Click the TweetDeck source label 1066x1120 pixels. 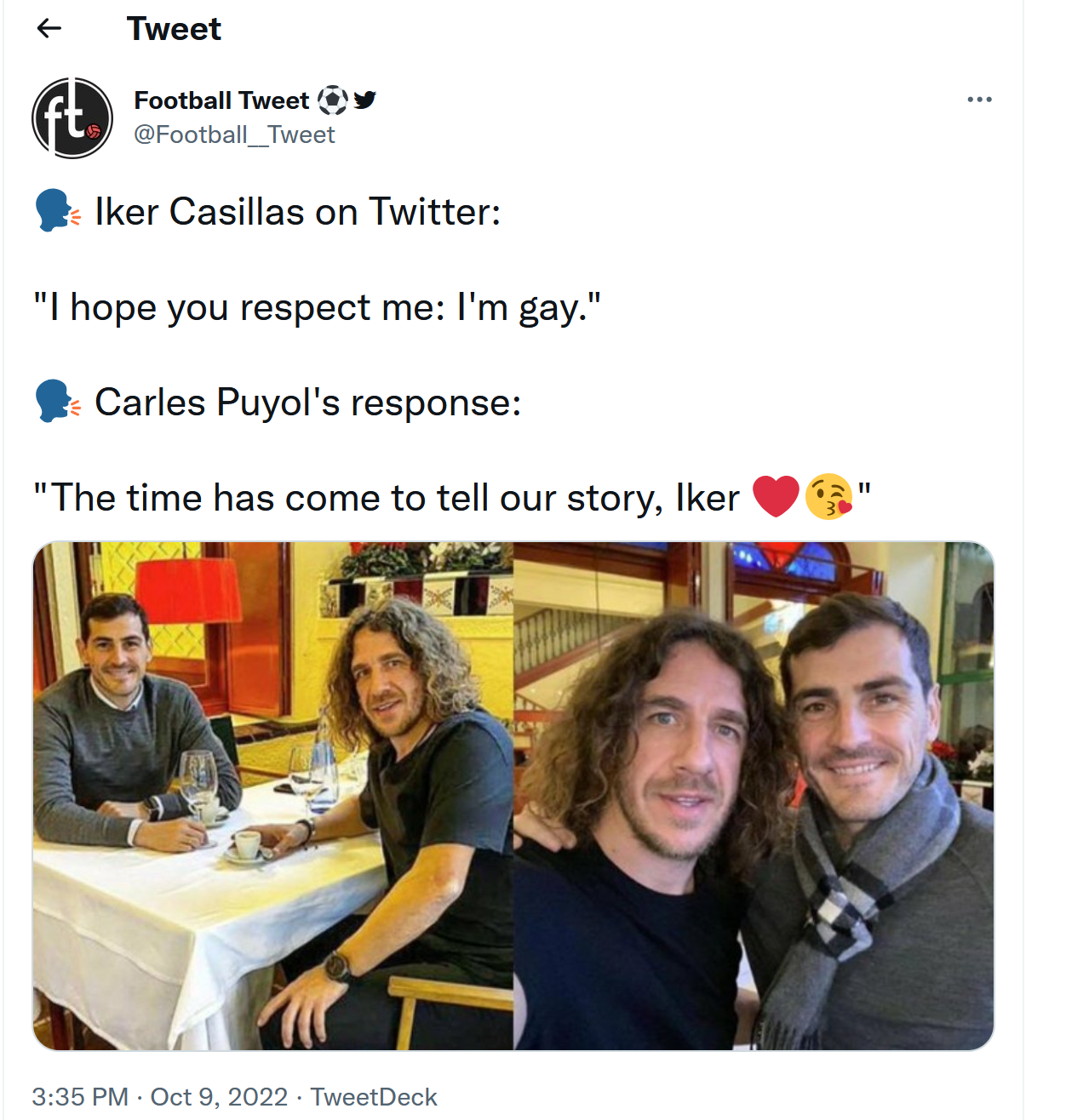pyautogui.click(x=374, y=1097)
